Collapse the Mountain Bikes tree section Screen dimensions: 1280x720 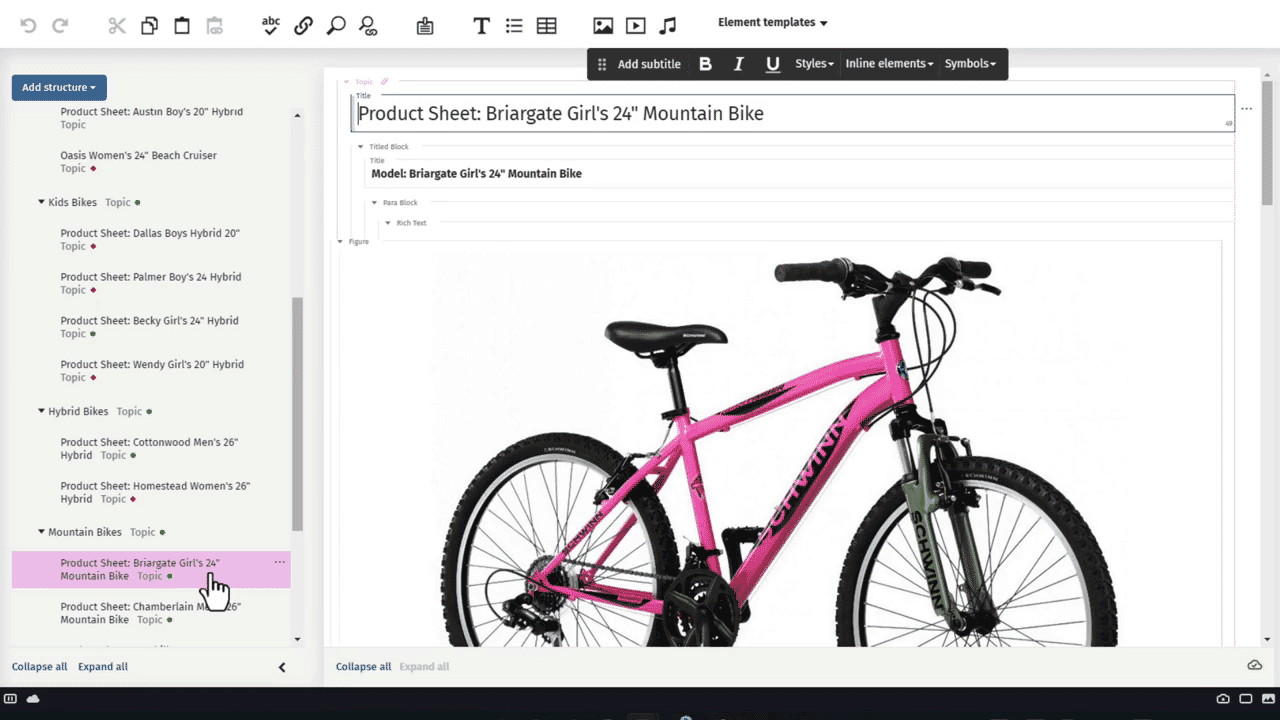click(x=42, y=531)
